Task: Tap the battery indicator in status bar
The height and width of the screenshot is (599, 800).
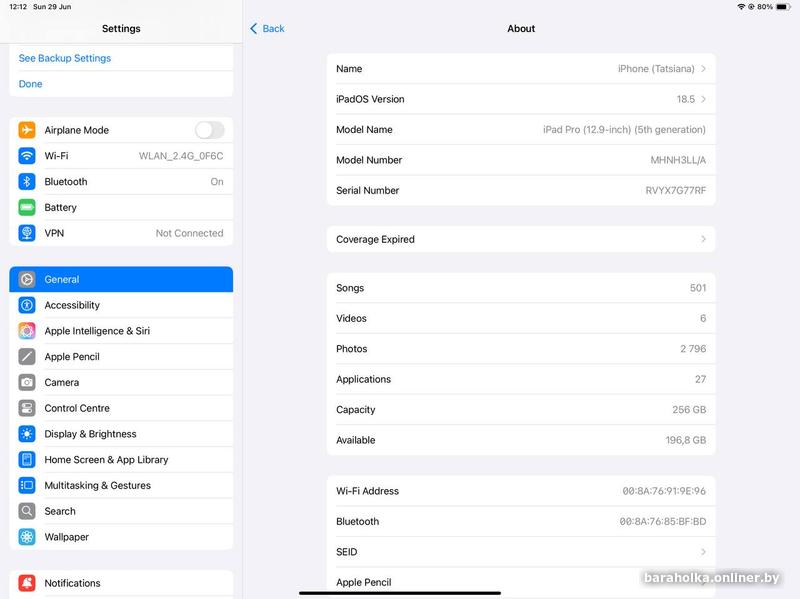Action: (x=784, y=7)
